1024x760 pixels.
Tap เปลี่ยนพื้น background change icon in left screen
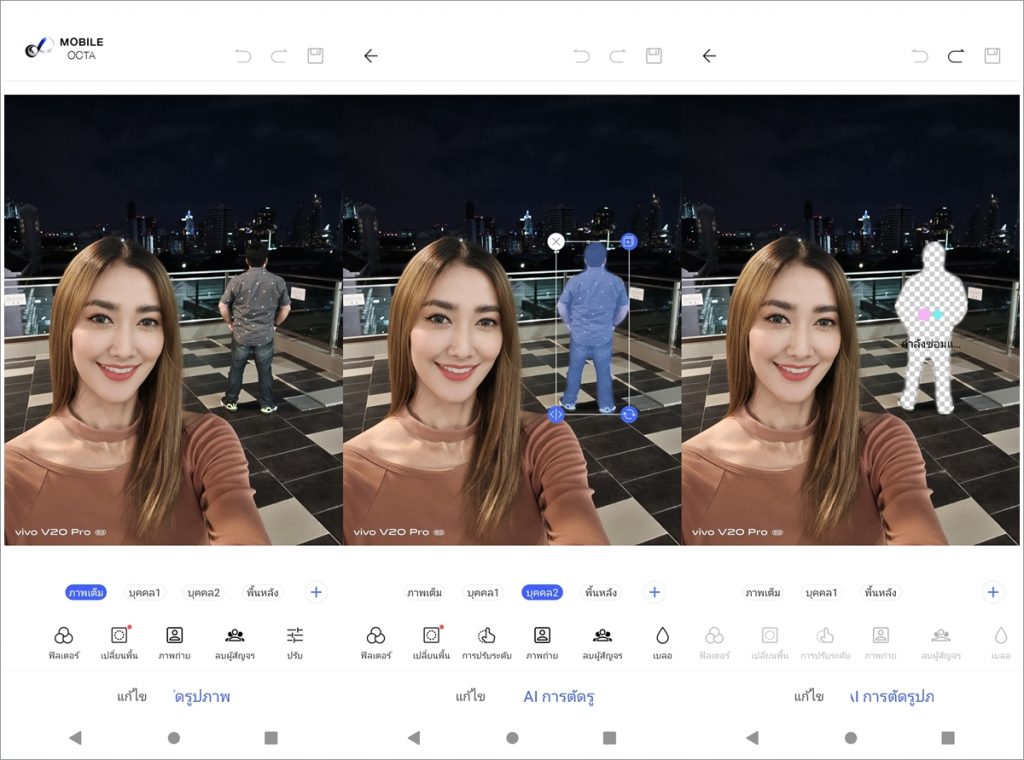click(119, 636)
